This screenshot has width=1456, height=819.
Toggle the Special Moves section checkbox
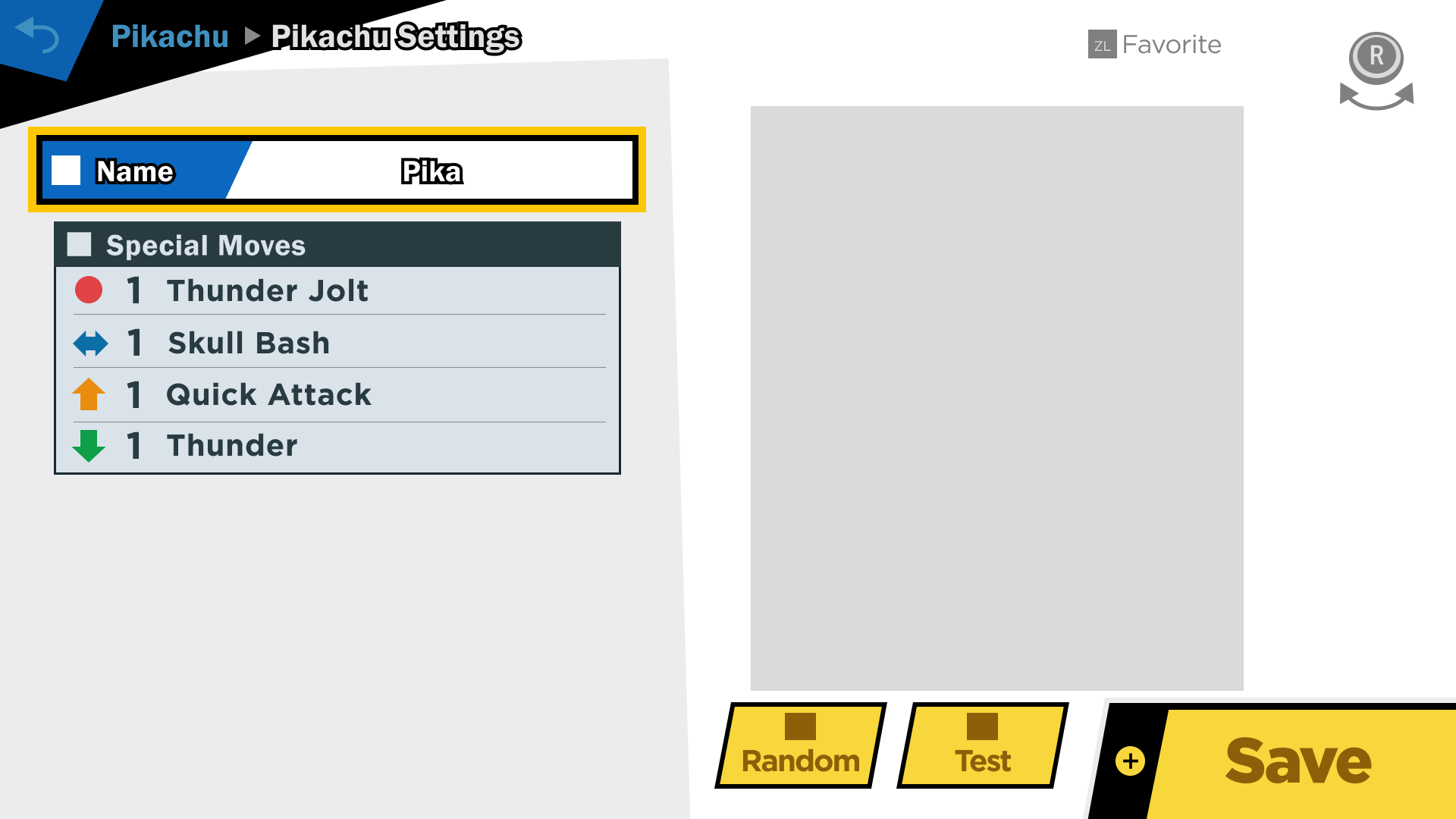[x=80, y=245]
